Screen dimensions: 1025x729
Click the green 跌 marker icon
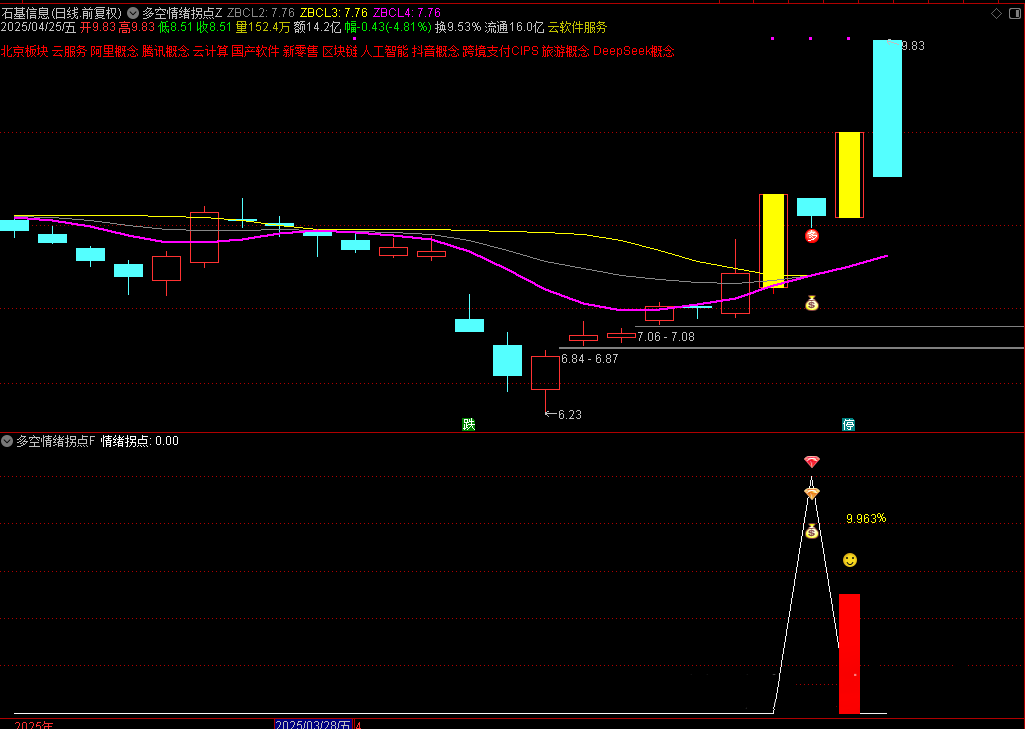coord(468,424)
